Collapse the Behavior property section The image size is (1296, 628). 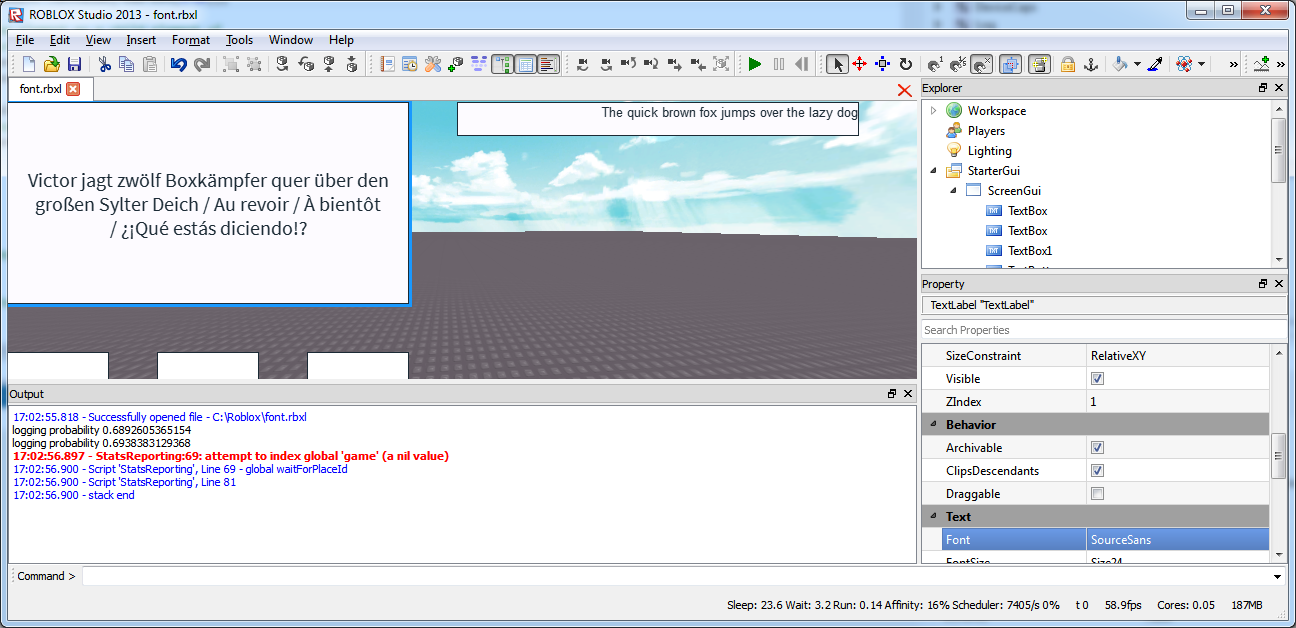(x=933, y=425)
